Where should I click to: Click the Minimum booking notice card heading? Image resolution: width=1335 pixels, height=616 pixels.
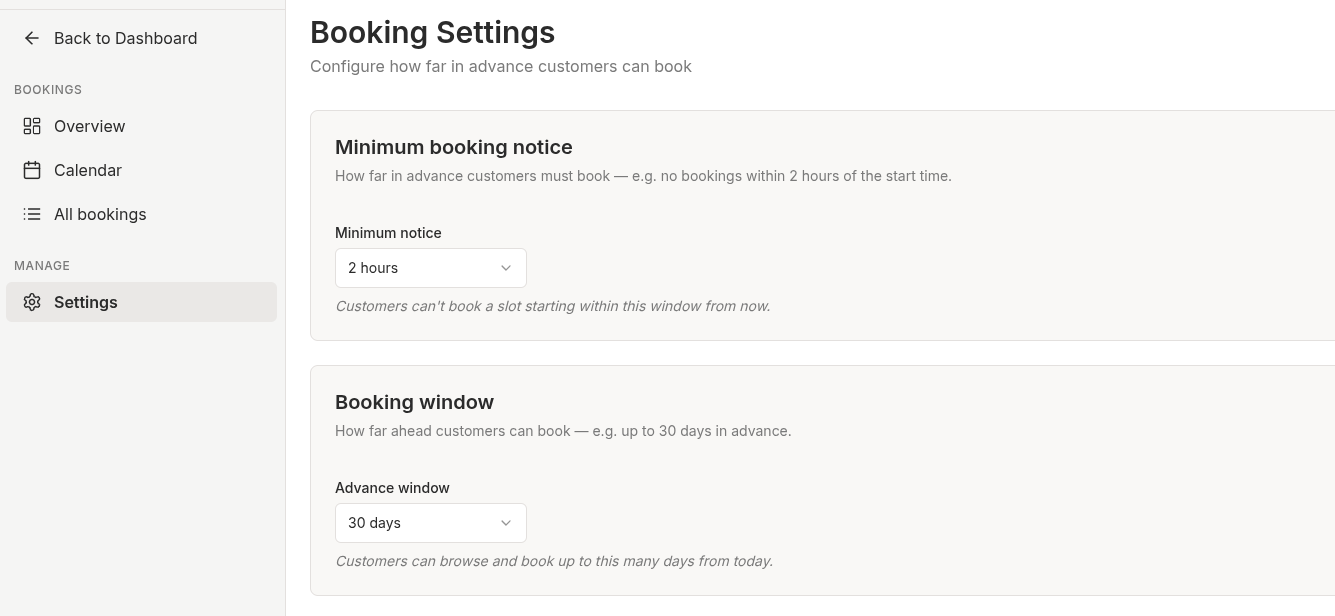pyautogui.click(x=454, y=147)
